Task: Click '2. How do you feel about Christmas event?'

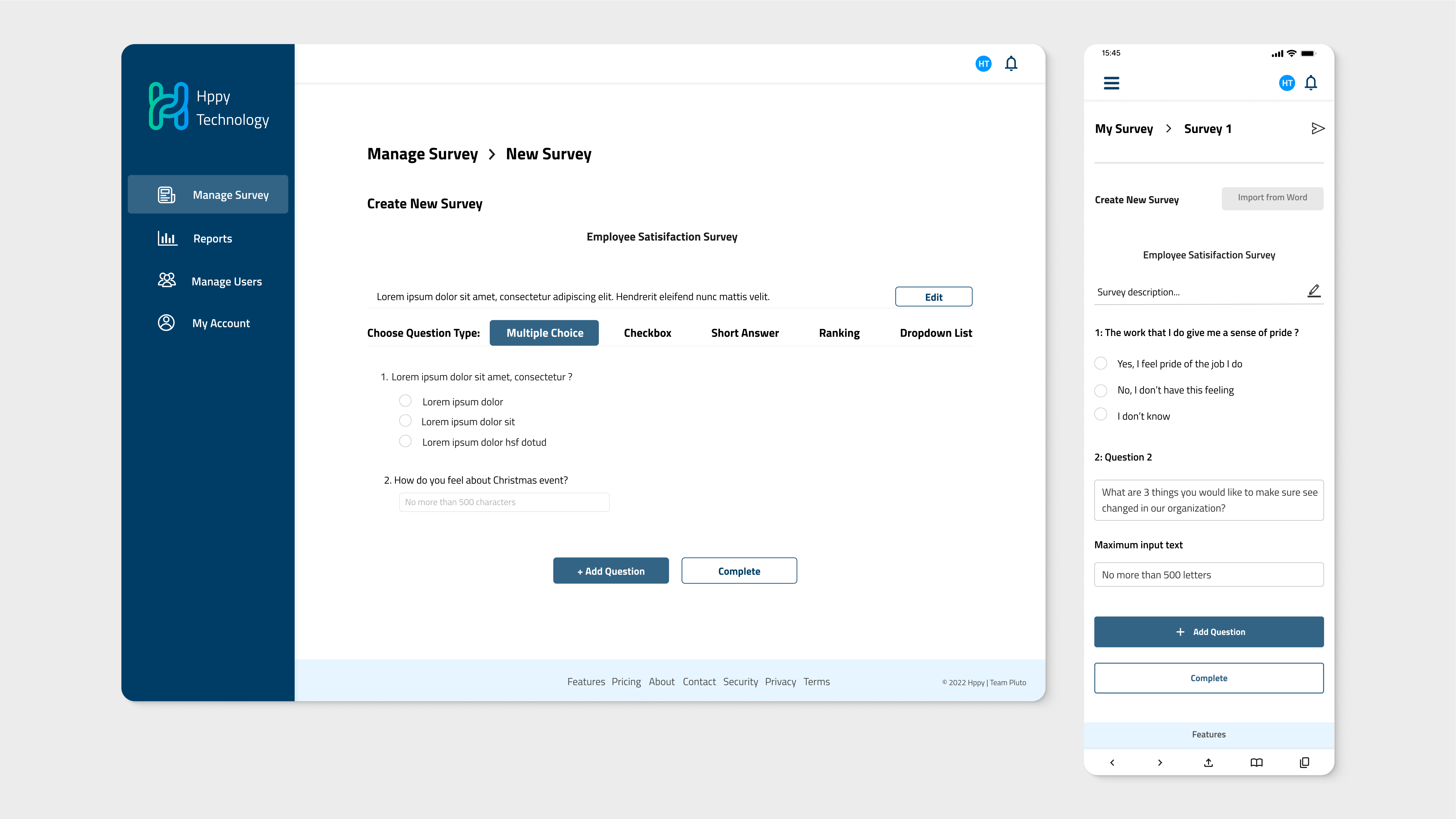Action: point(476,480)
